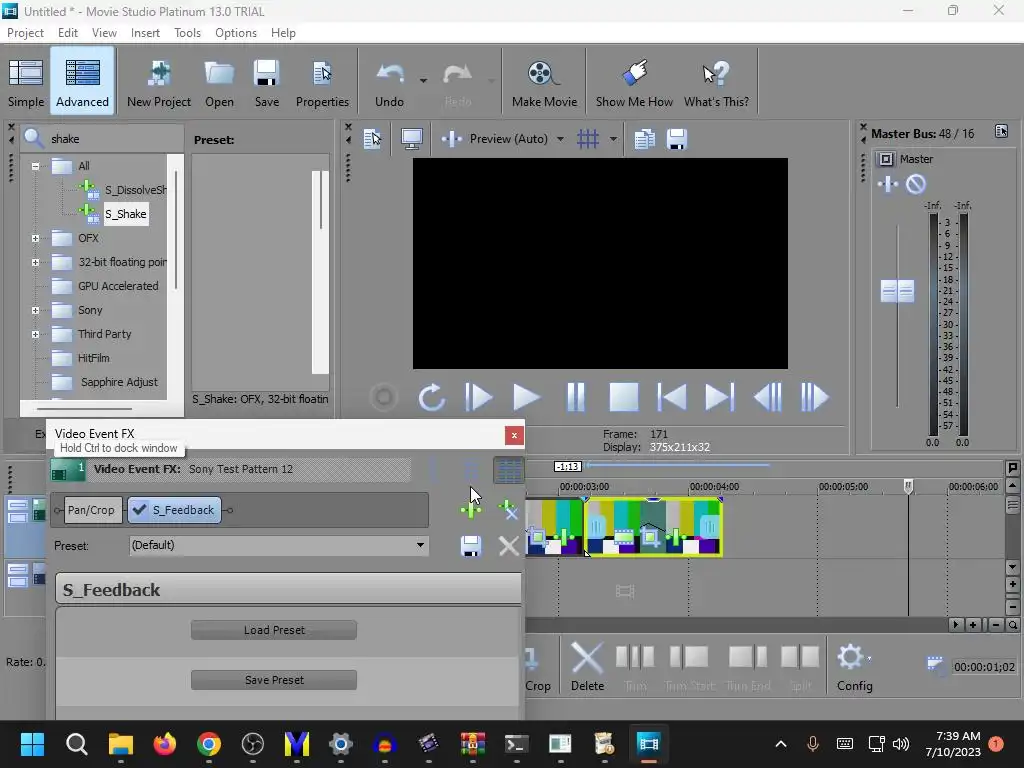
Task: Click Save Preset button
Action: (x=274, y=680)
